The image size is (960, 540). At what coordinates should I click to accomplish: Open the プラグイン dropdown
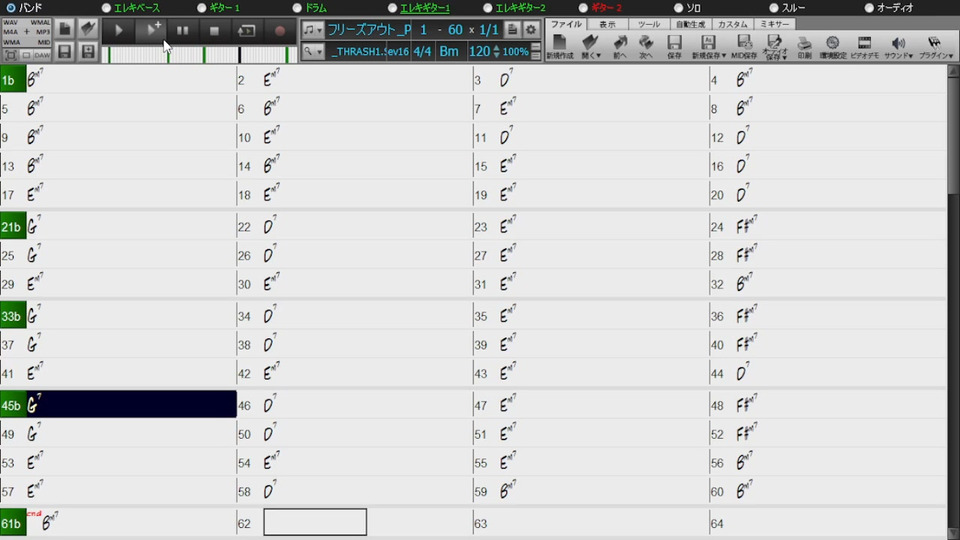coord(936,47)
